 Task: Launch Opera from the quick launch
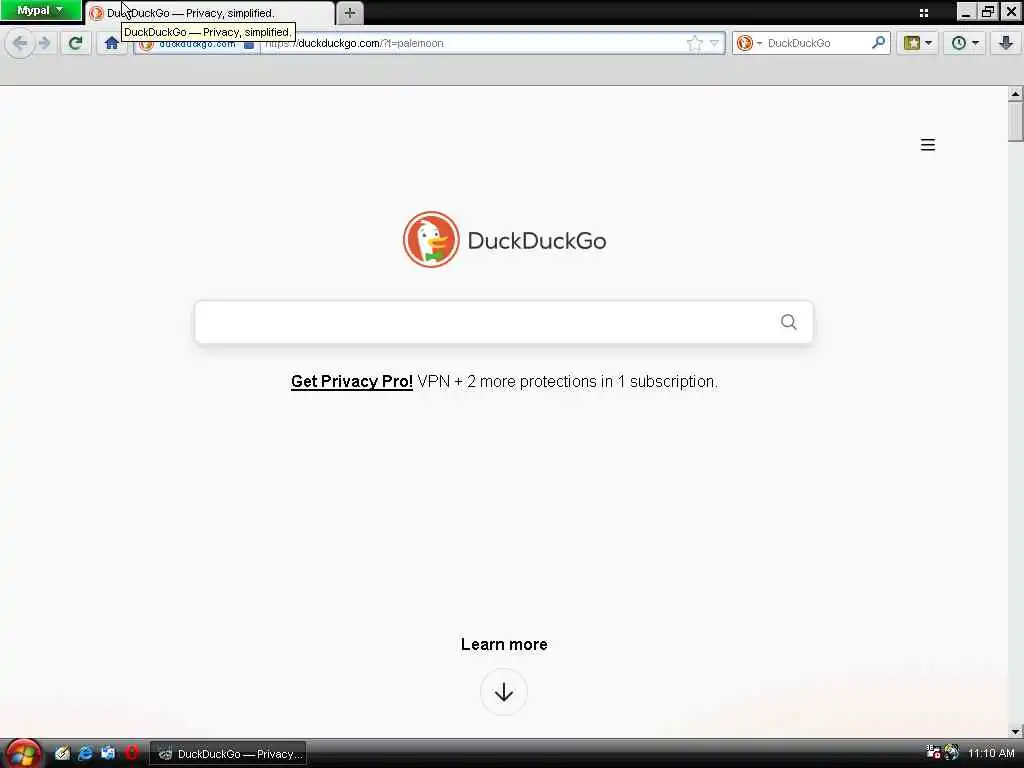click(131, 753)
